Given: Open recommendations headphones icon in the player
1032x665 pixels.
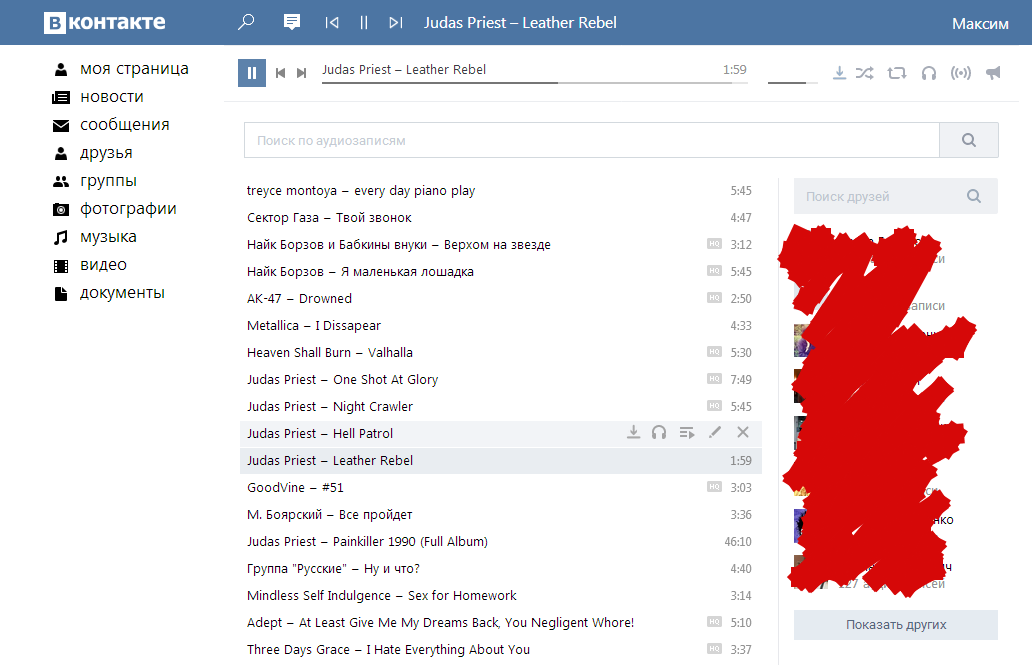Looking at the screenshot, I should (929, 72).
